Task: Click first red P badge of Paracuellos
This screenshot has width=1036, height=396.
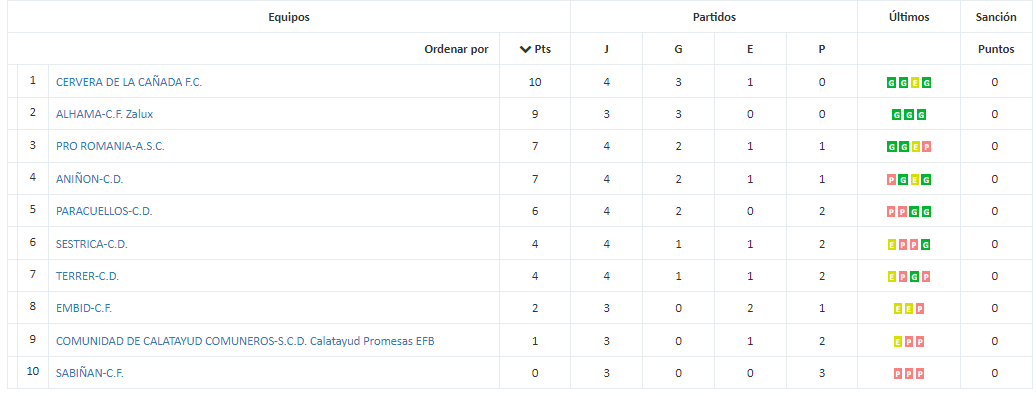Action: coord(891,212)
